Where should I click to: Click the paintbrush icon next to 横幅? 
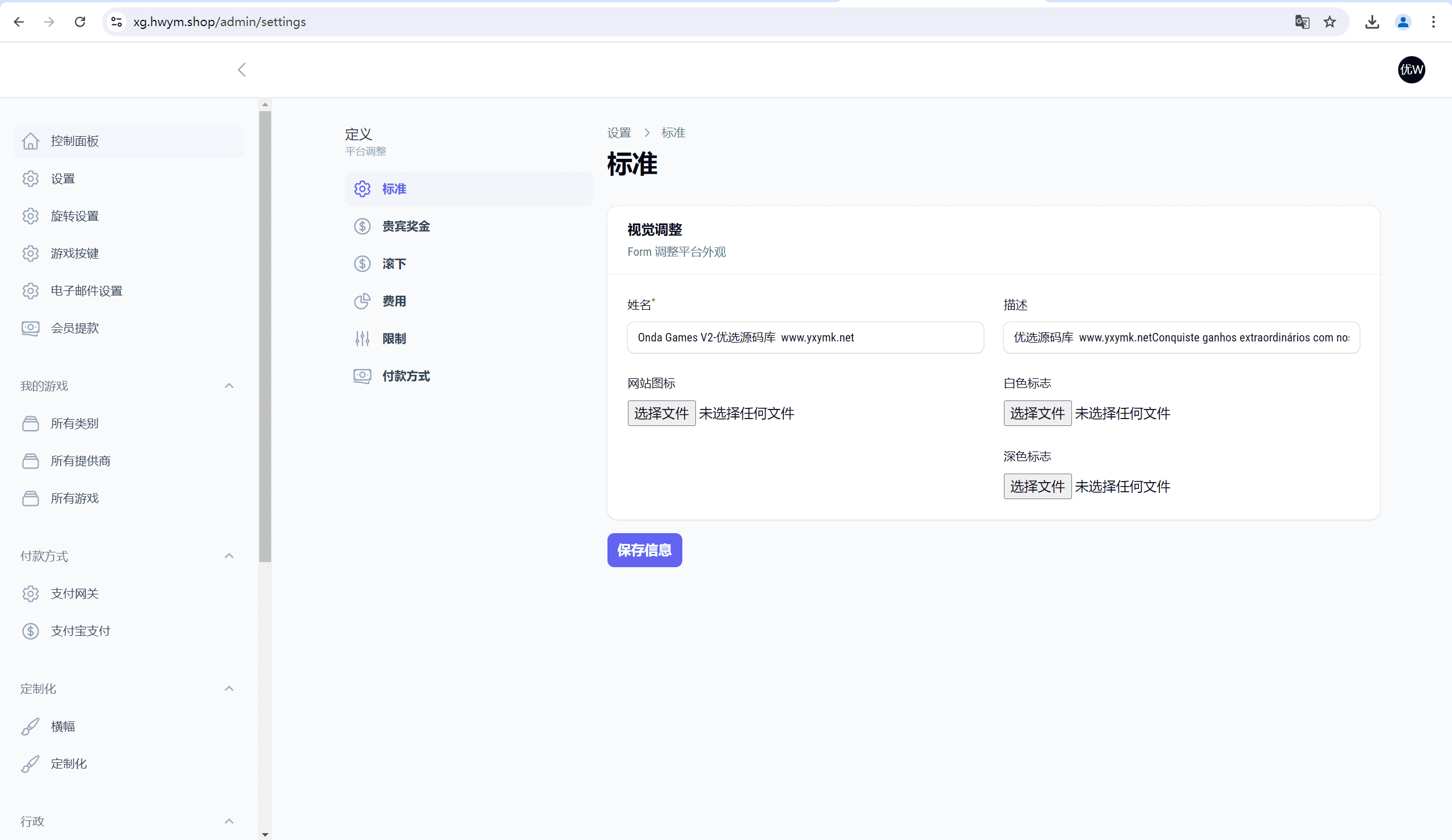click(x=31, y=727)
